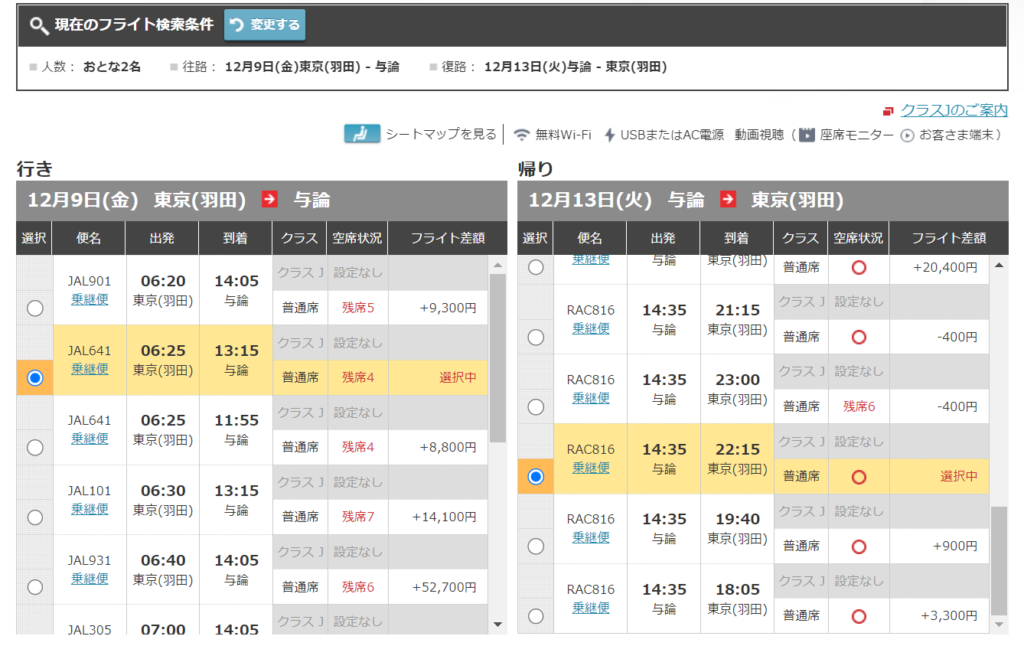Select RAC816 arriving 23:00 radio button
This screenshot has height=646, width=1024.
pos(536,407)
